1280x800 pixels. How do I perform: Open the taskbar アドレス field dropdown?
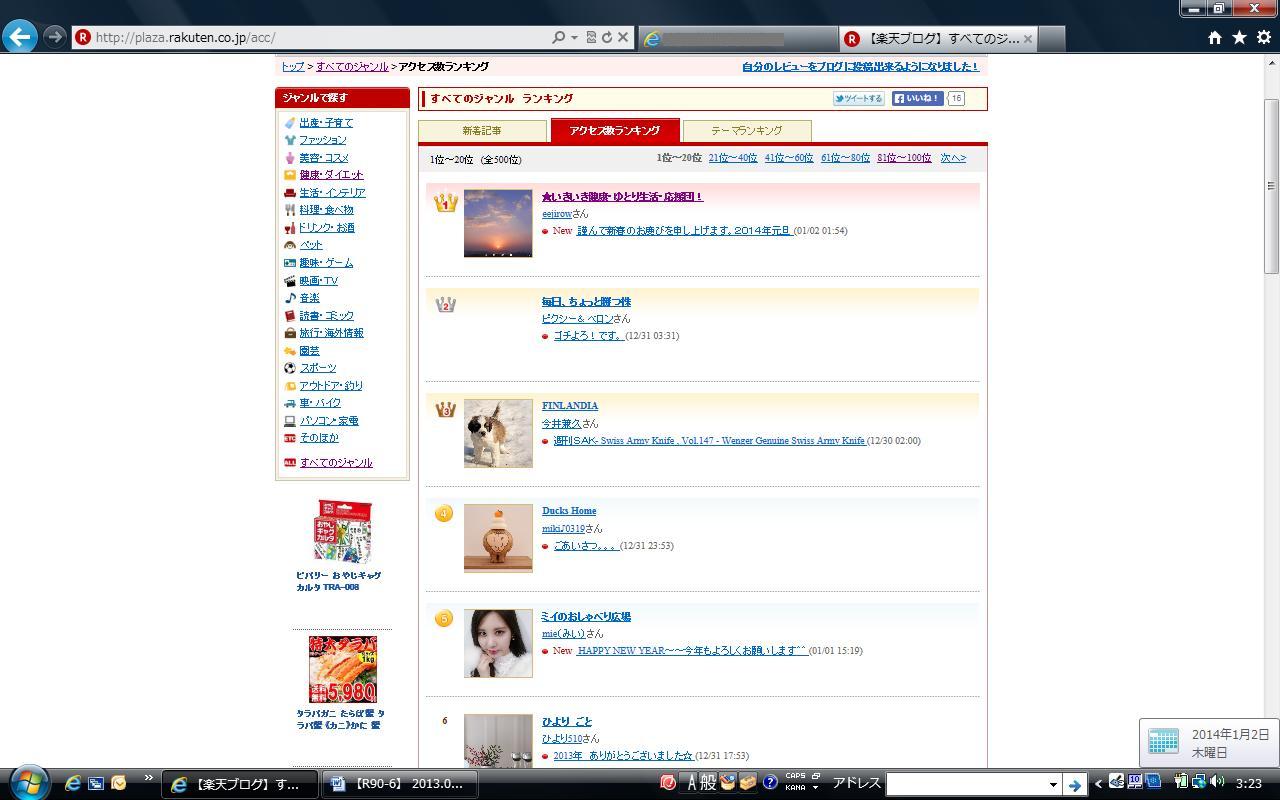pyautogui.click(x=1052, y=784)
